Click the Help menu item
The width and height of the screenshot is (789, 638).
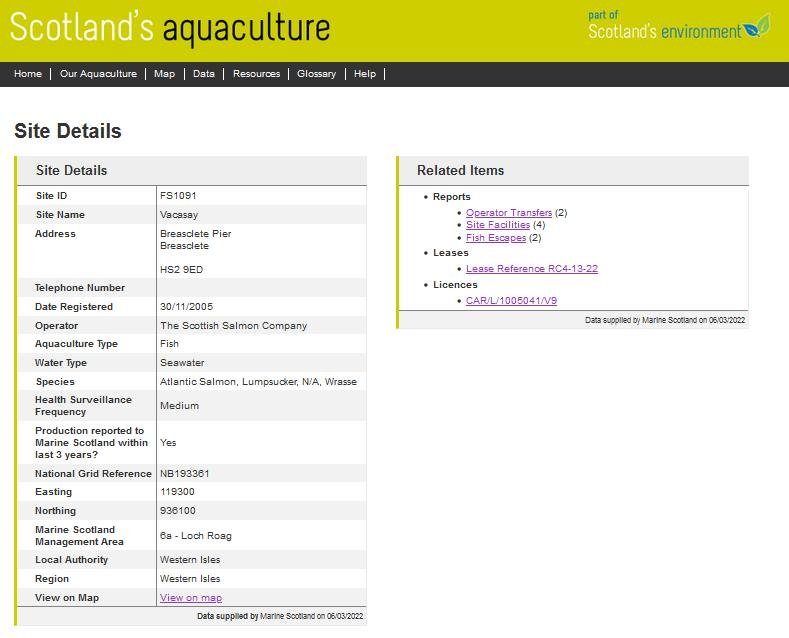(365, 74)
